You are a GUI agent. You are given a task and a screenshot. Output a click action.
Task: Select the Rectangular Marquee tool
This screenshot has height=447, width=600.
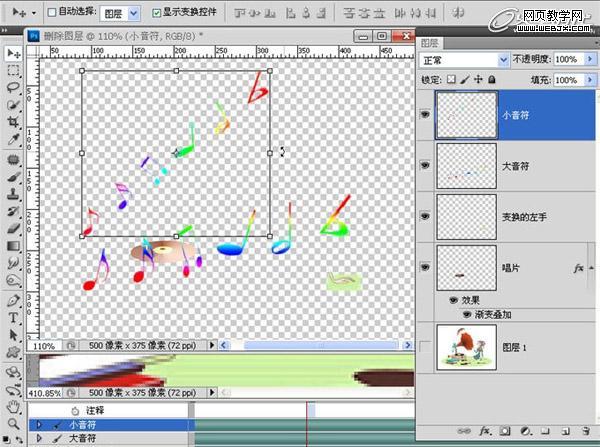pos(14,71)
